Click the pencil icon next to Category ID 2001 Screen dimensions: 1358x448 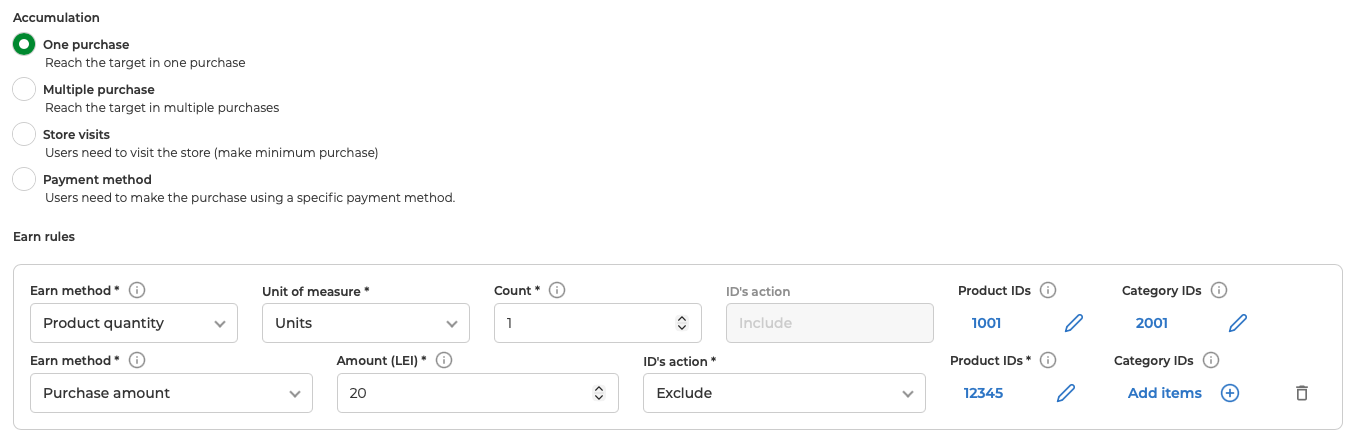[x=1238, y=323]
